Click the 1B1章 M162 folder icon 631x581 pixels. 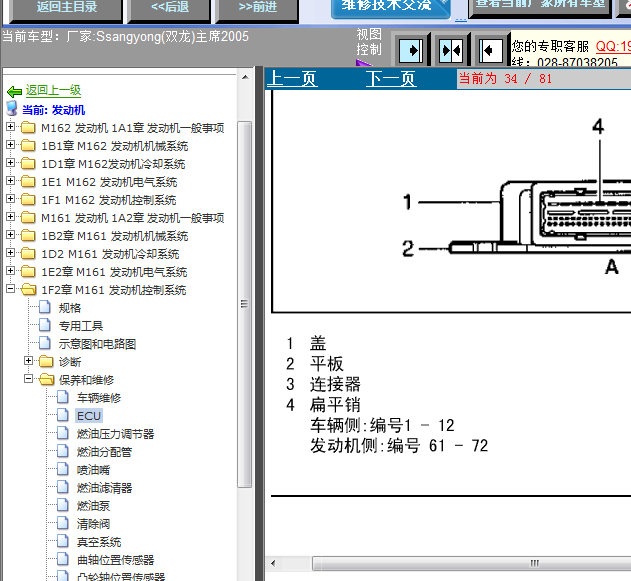[x=28, y=145]
